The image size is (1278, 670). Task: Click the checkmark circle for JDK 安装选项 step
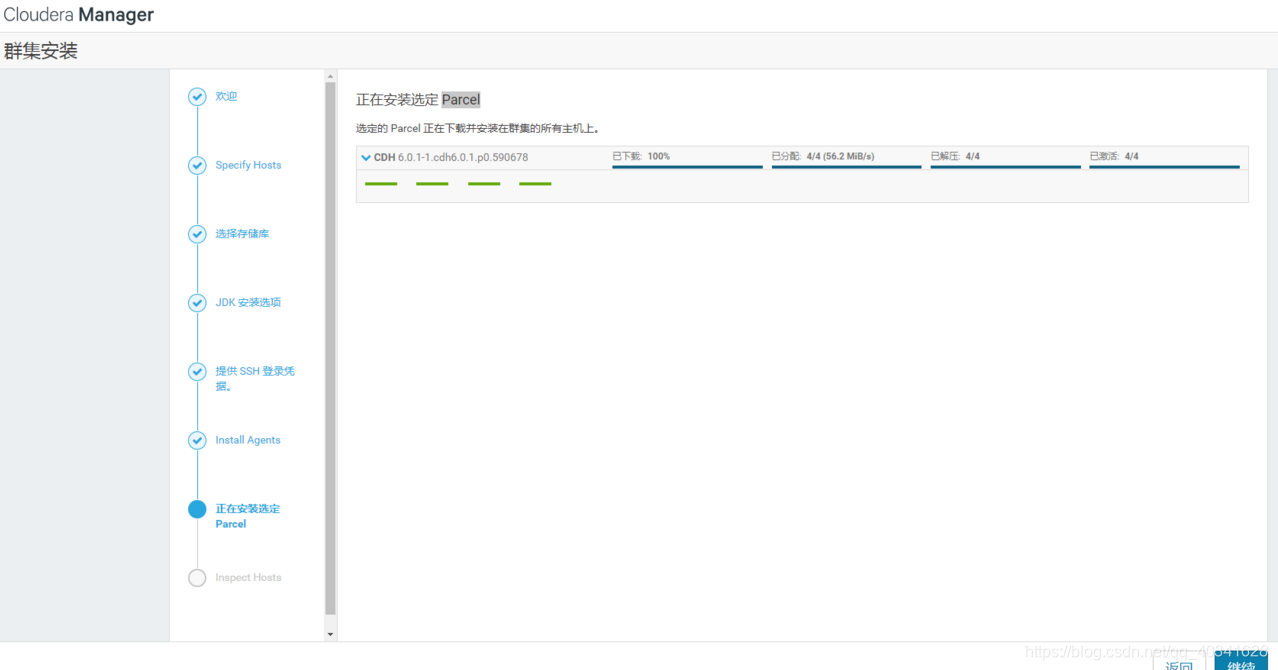coord(197,303)
